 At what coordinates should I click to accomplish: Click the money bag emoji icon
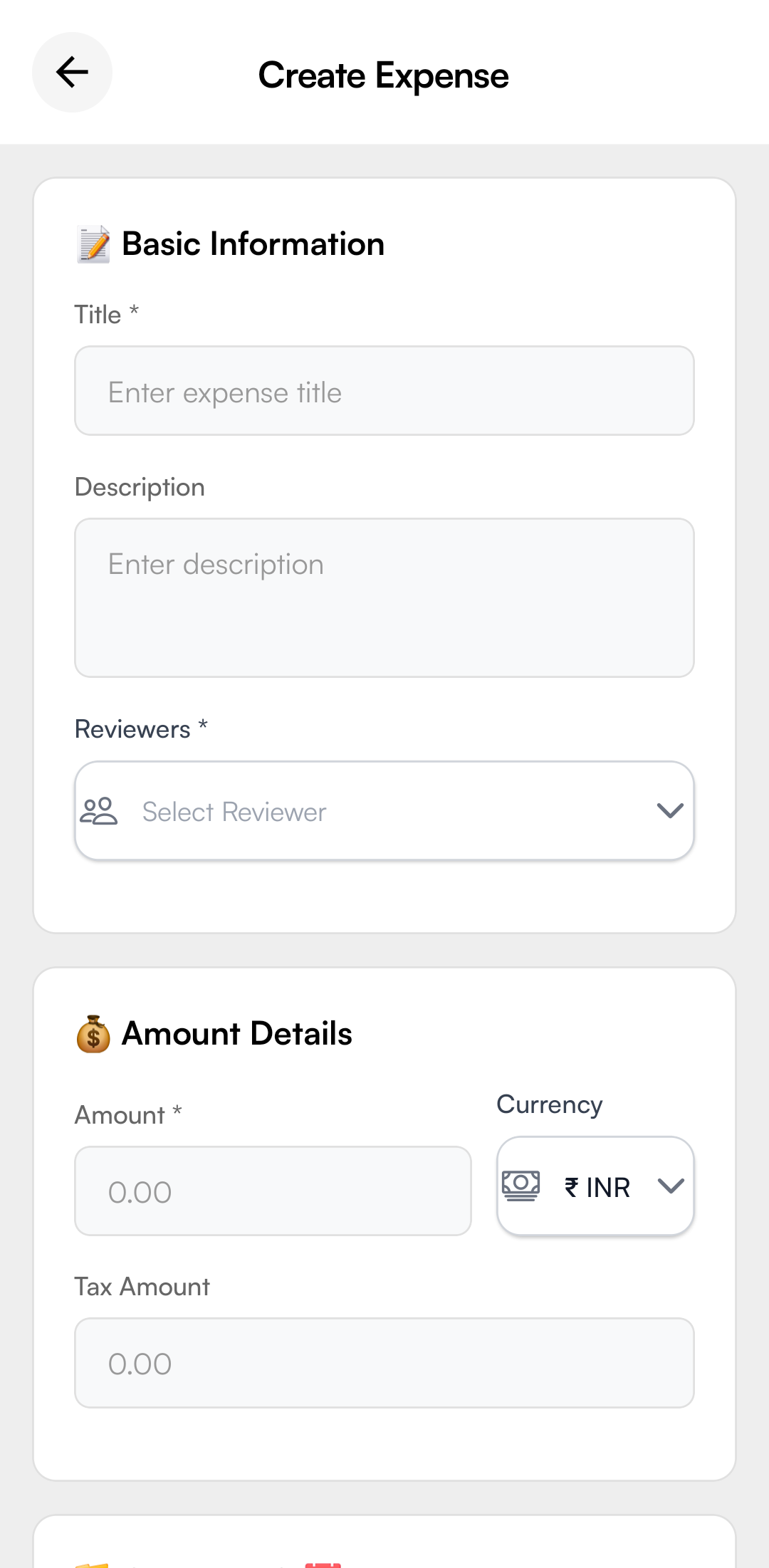[93, 1034]
